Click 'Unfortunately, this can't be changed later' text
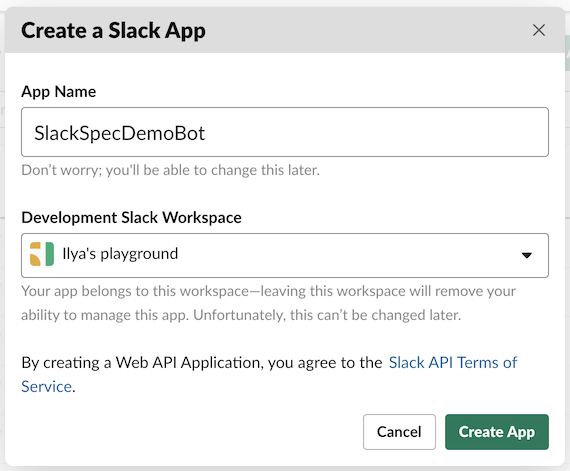Viewport: 570px width, 471px height. pos(327,315)
